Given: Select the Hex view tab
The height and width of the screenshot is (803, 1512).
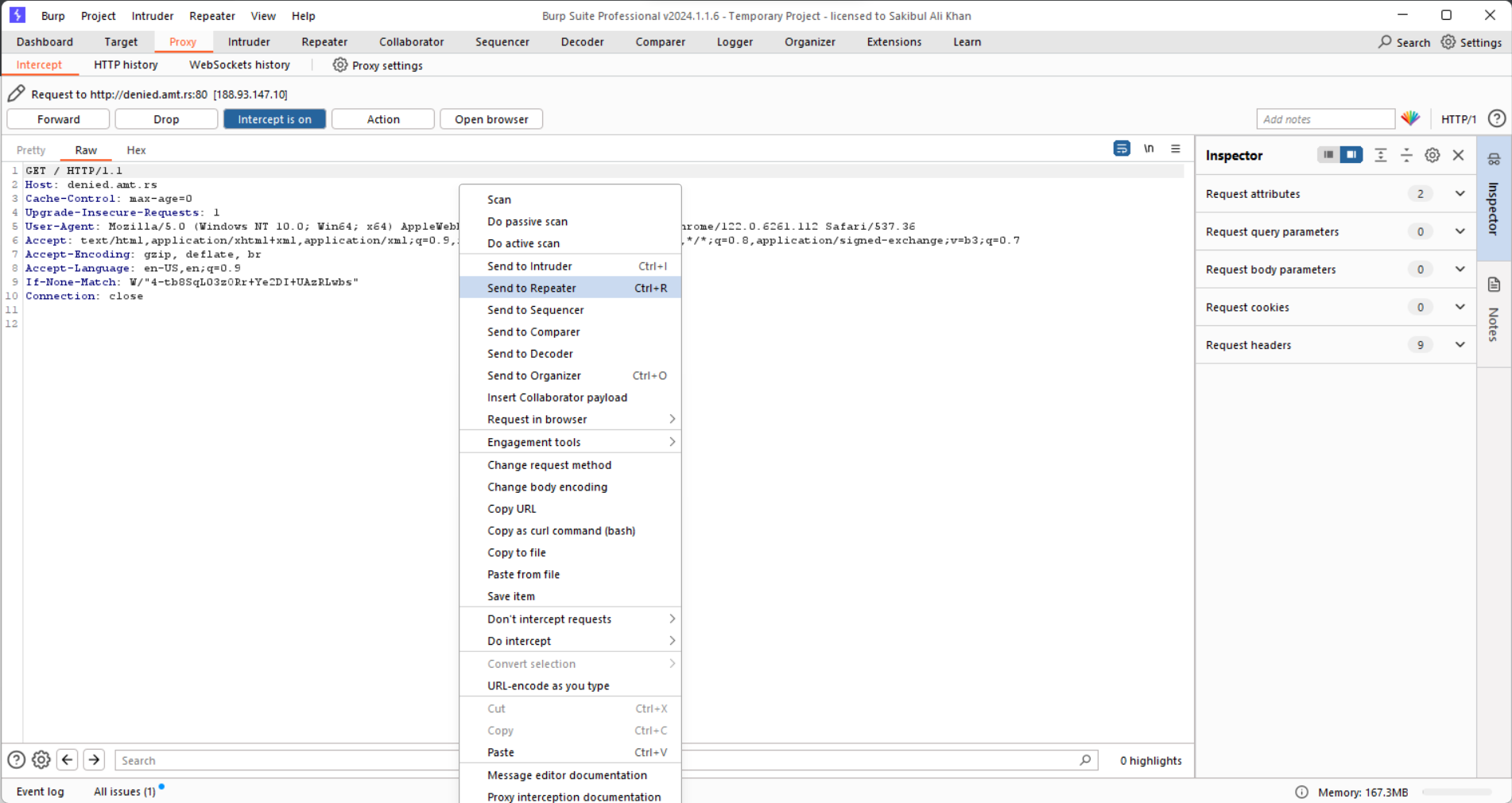Looking at the screenshot, I should 136,150.
